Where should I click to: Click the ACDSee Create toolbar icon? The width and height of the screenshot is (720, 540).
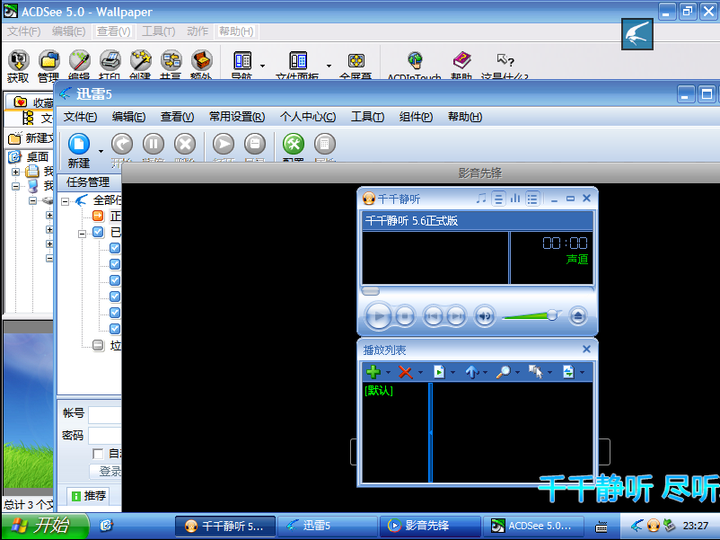pyautogui.click(x=141, y=60)
